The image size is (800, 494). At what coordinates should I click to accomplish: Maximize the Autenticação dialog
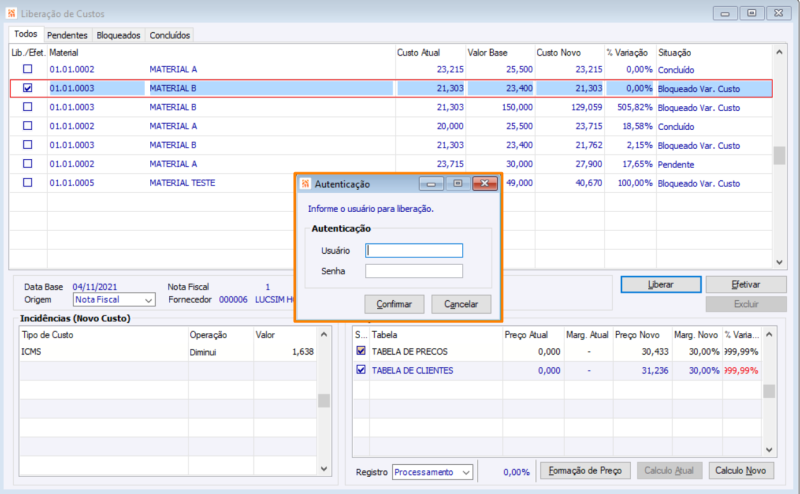[x=458, y=184]
